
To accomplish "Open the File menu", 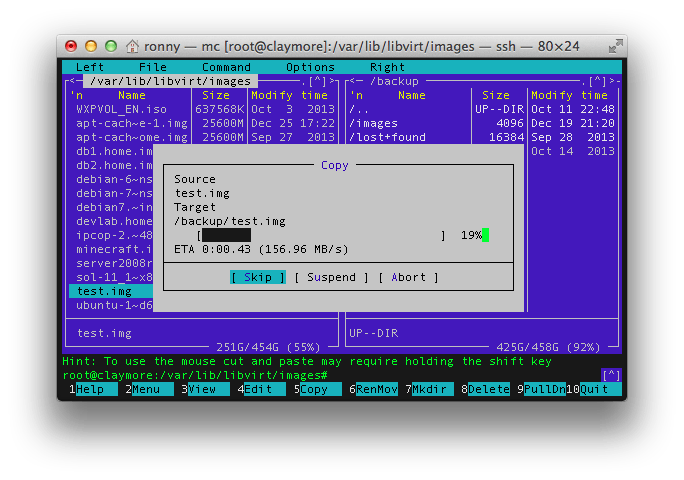I will click(153, 67).
